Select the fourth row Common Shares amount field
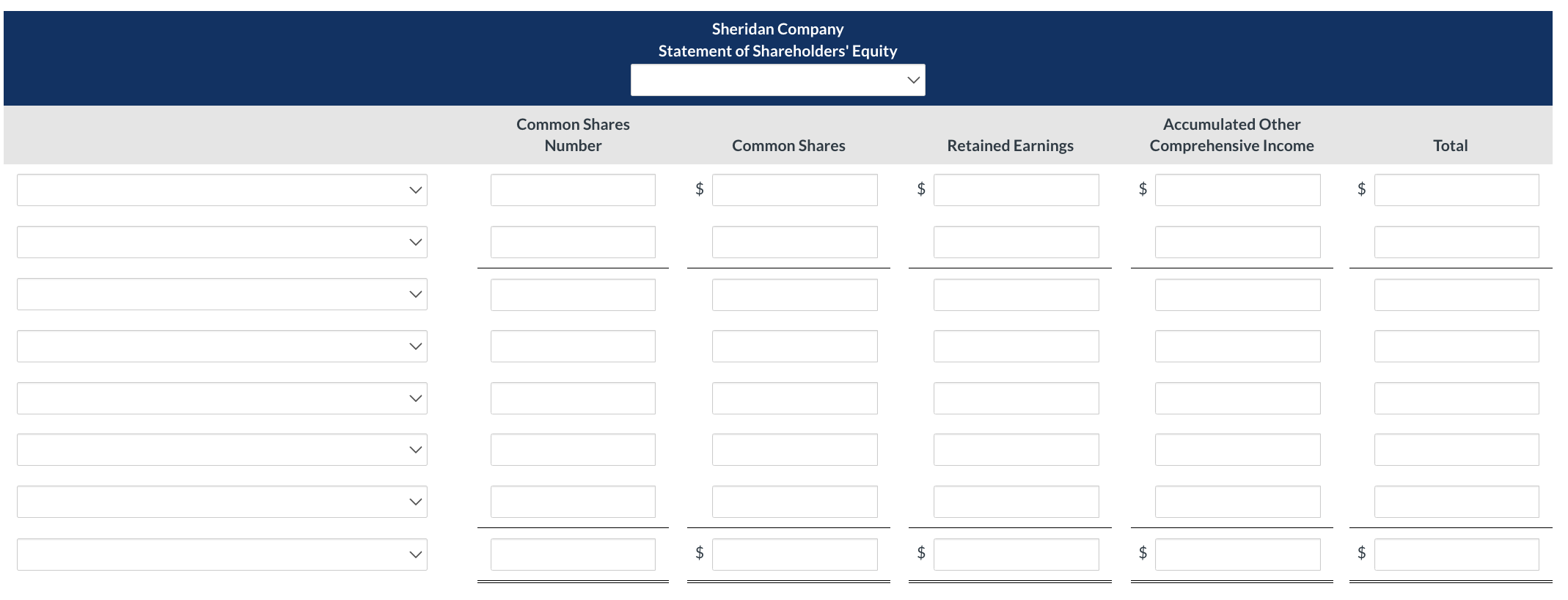 click(794, 345)
